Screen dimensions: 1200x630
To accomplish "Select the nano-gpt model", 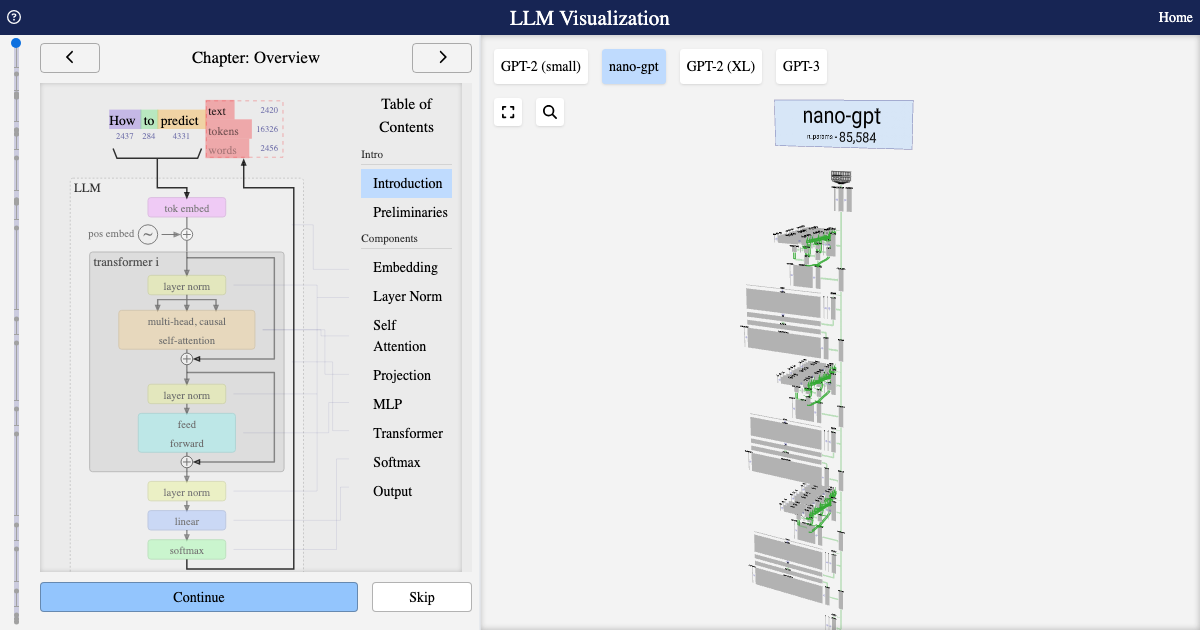I will 634,67.
